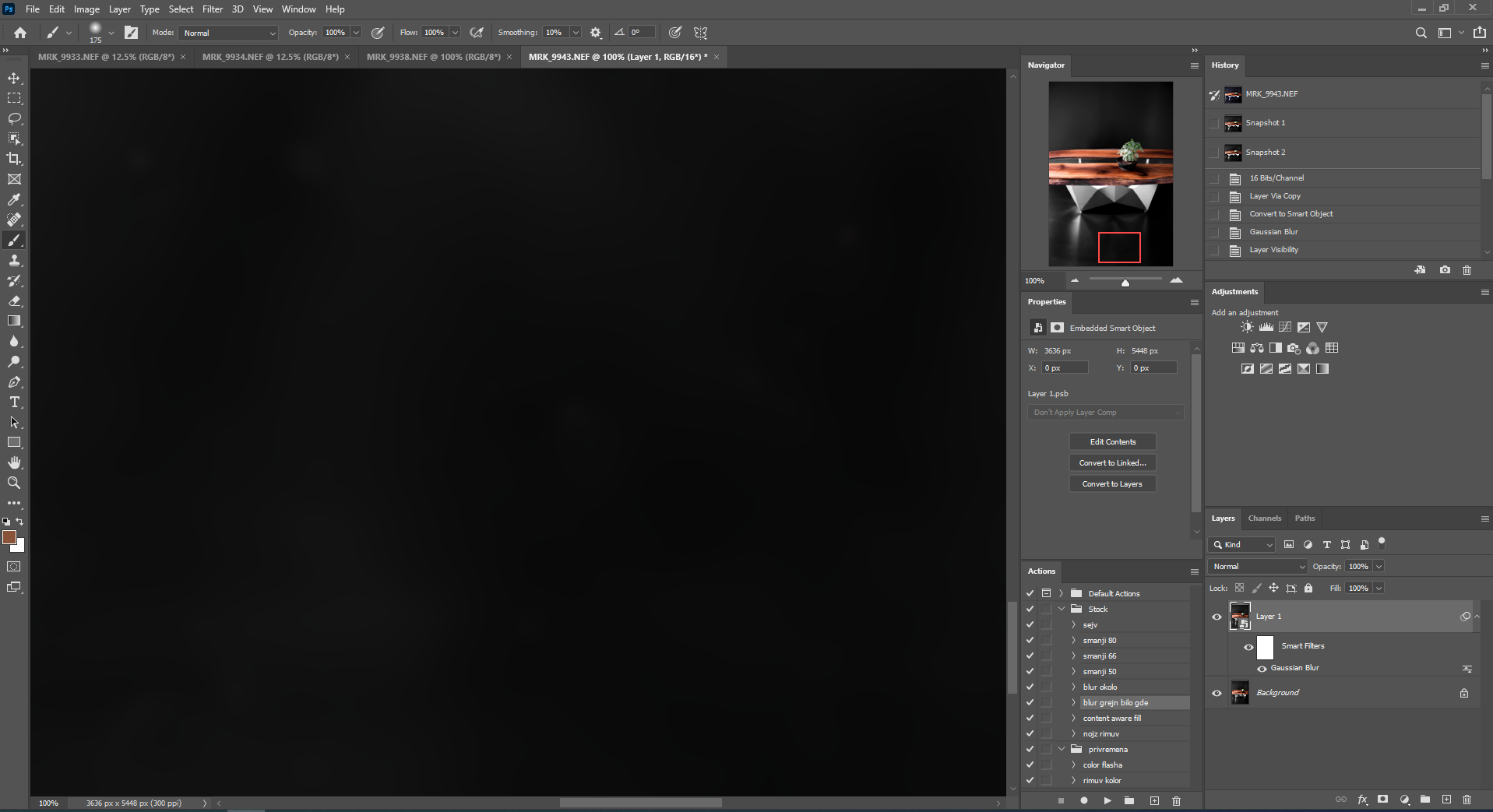Select the Horizontal Type tool

click(14, 402)
